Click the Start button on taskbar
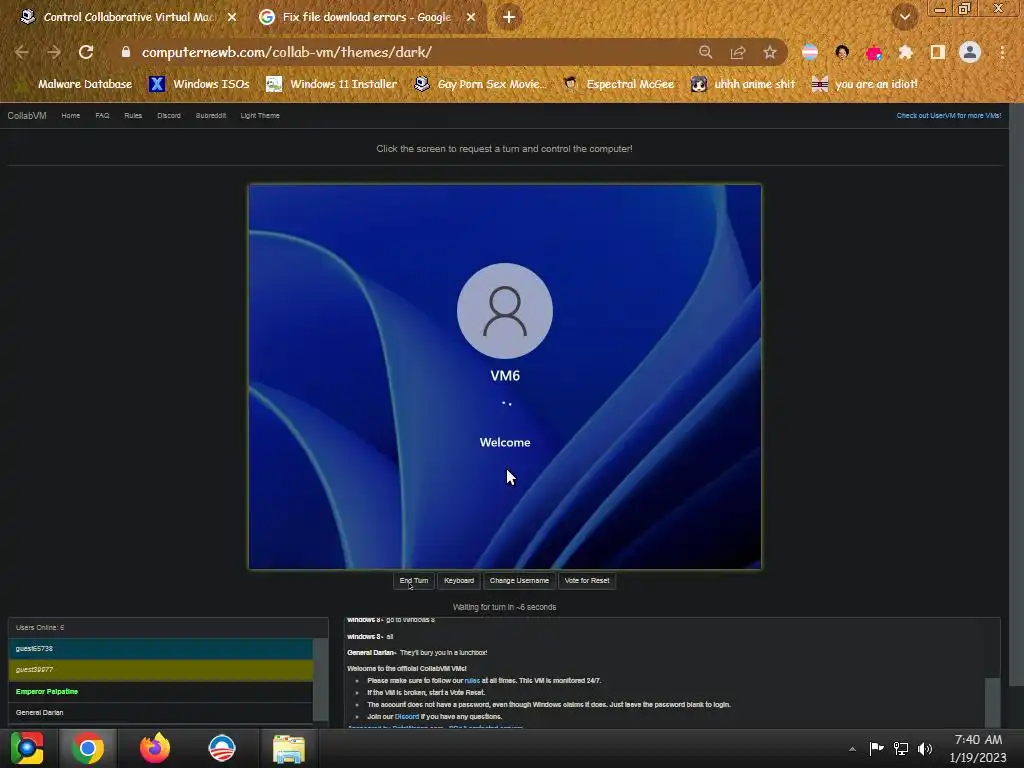 (x=27, y=748)
